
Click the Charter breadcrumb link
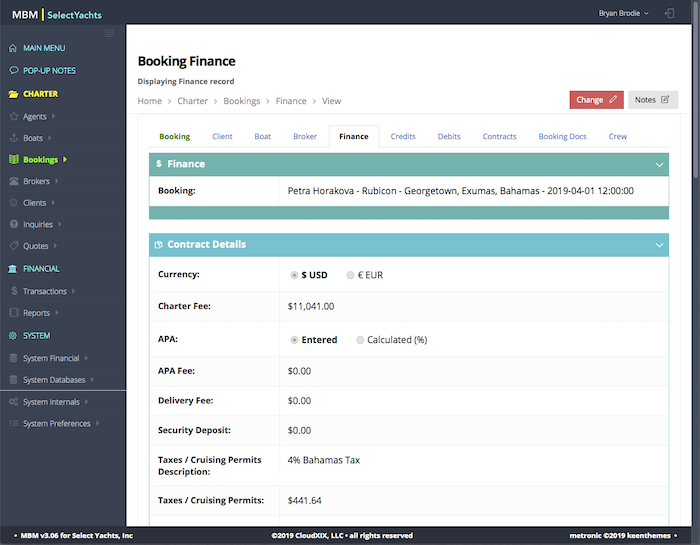coord(192,101)
